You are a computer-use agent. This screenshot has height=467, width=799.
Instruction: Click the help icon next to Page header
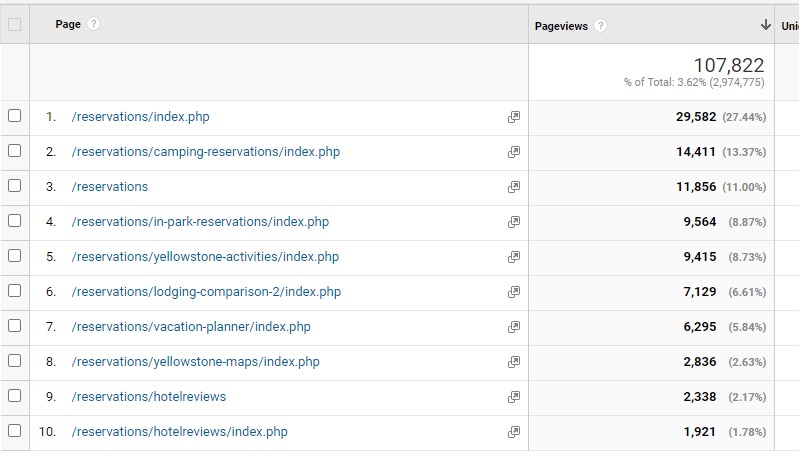[x=94, y=25]
